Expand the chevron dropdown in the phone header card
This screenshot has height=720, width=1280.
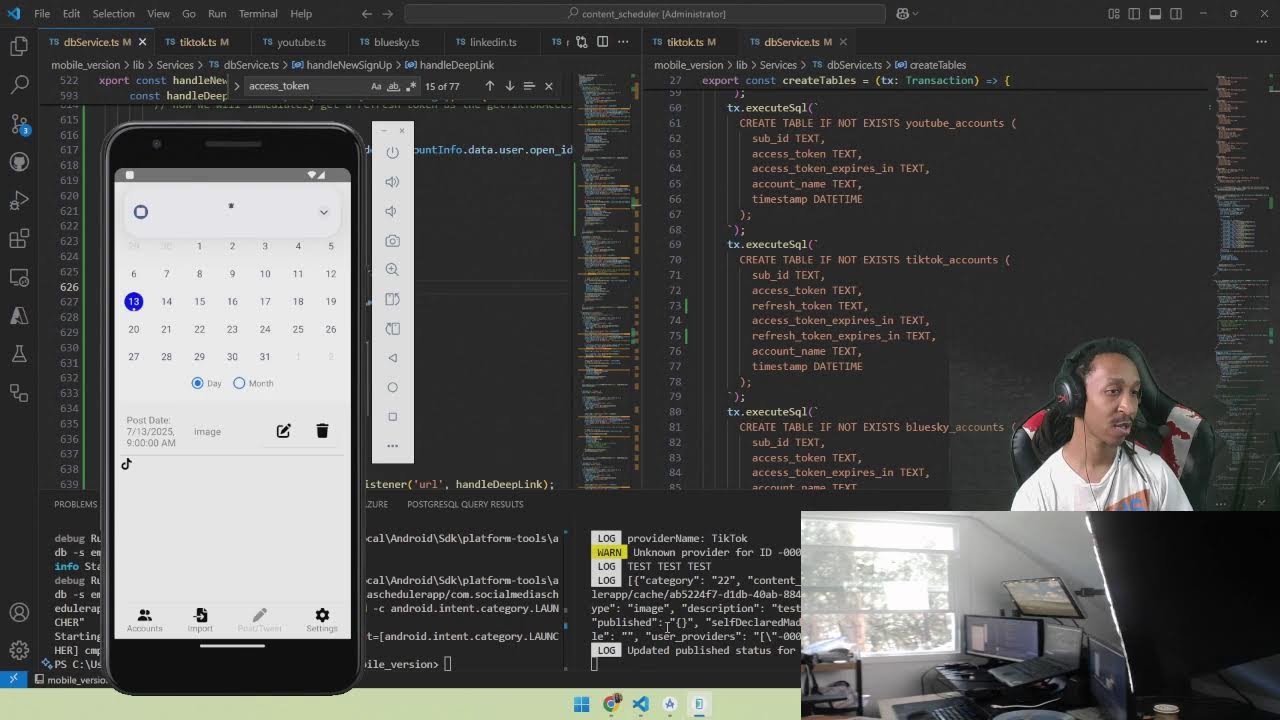pos(323,212)
